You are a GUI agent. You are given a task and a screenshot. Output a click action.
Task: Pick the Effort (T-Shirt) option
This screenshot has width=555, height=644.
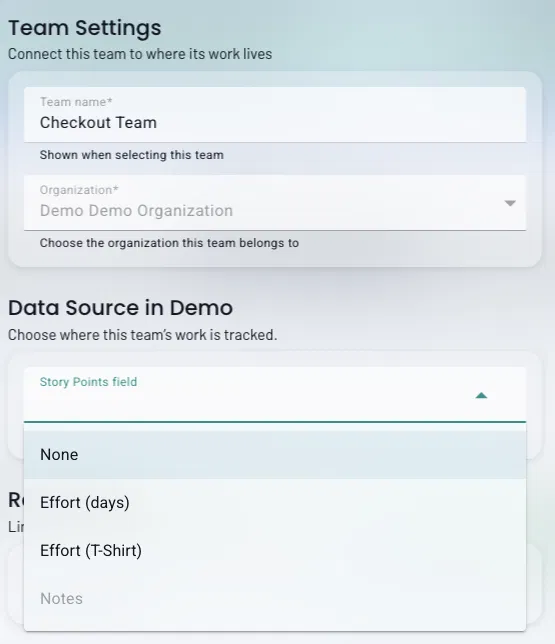click(275, 551)
